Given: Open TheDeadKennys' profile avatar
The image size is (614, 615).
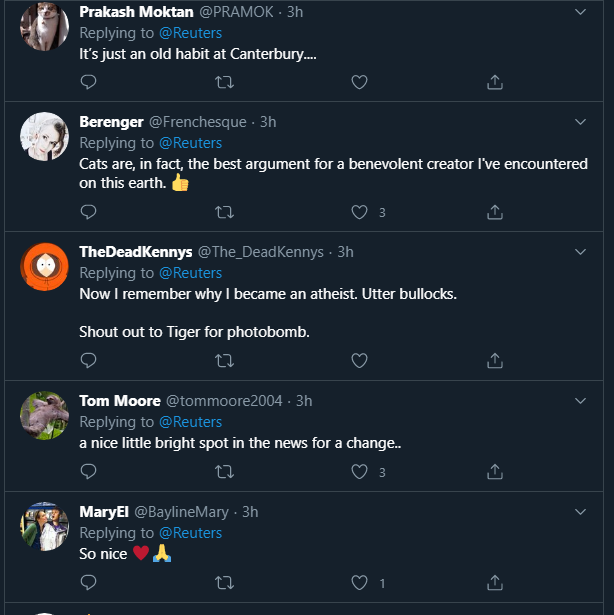Looking at the screenshot, I should [45, 265].
